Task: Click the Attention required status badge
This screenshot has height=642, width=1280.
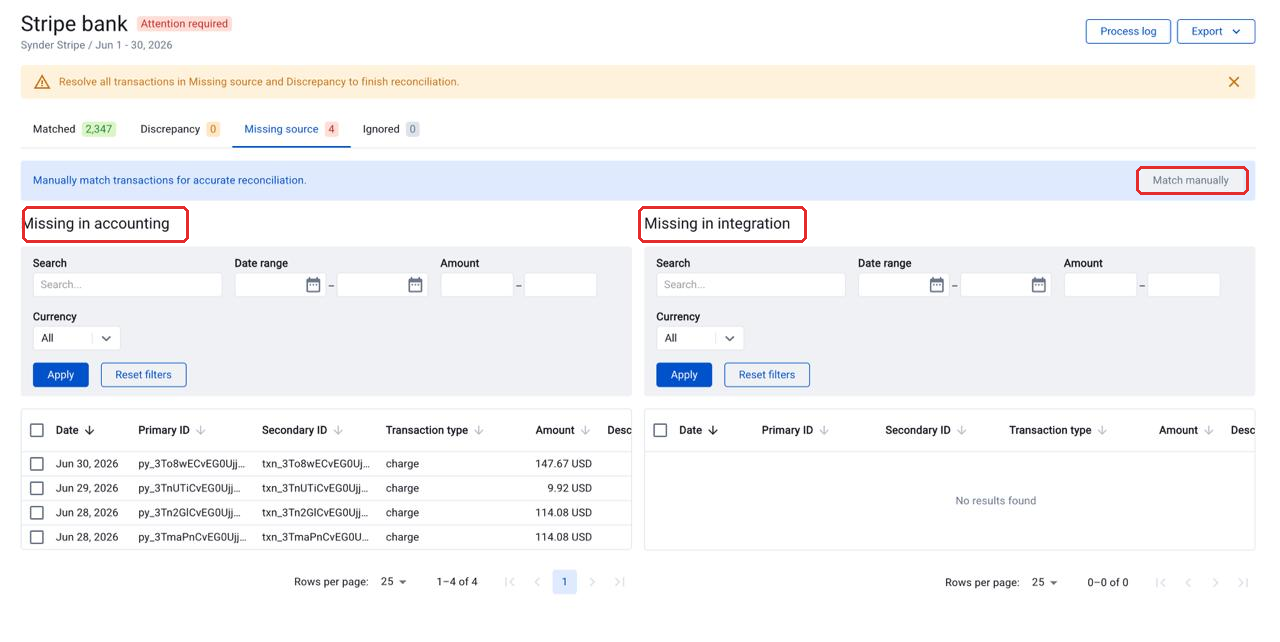Action: click(x=184, y=24)
